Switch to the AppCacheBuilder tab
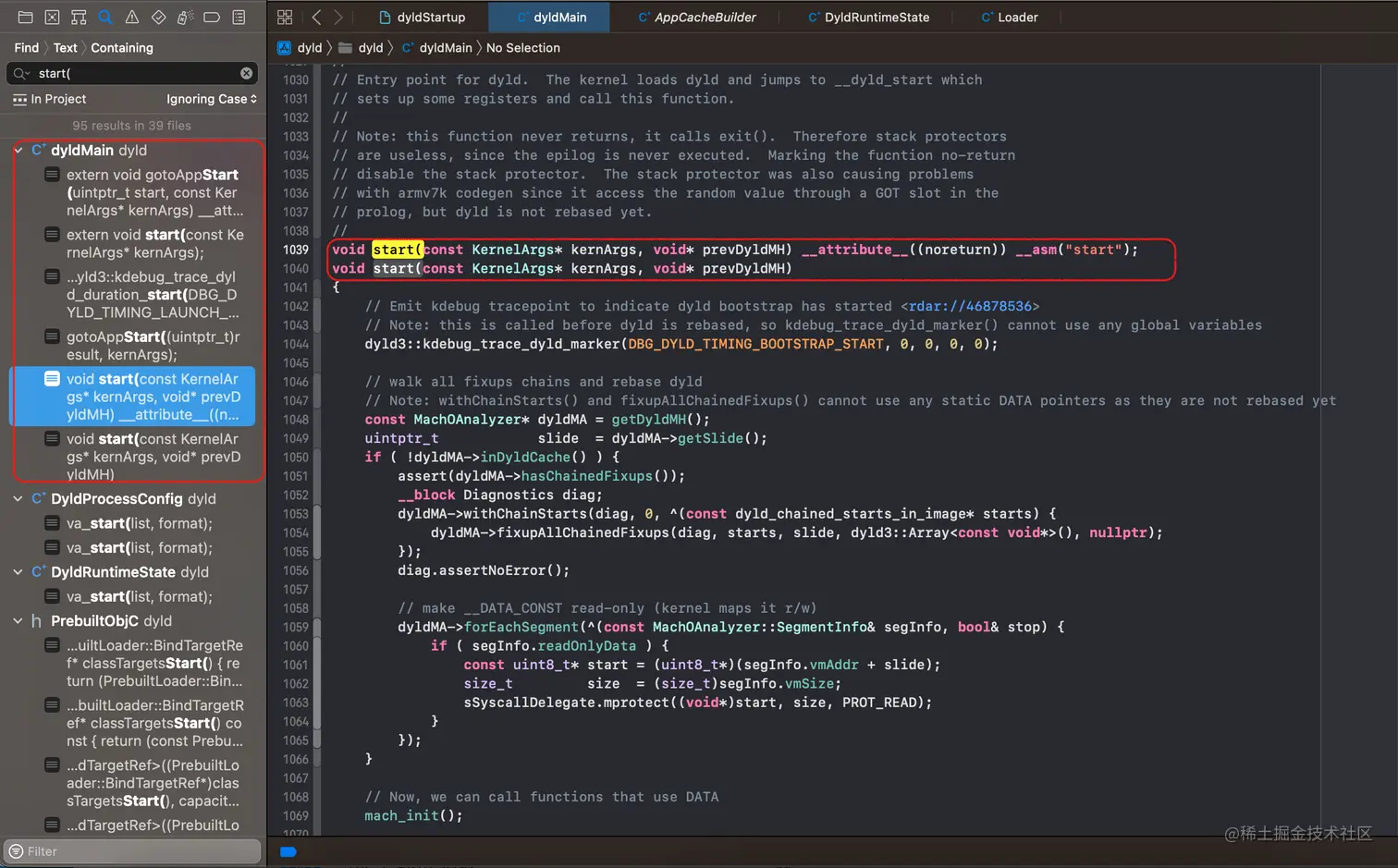This screenshot has width=1398, height=868. click(x=696, y=17)
